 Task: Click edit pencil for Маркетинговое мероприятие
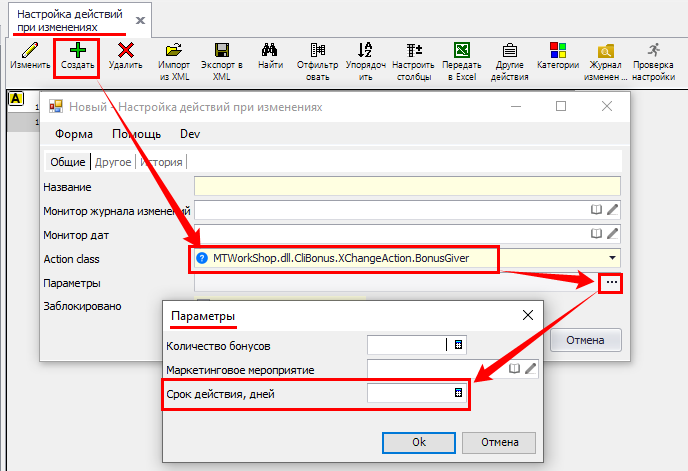[x=531, y=369]
